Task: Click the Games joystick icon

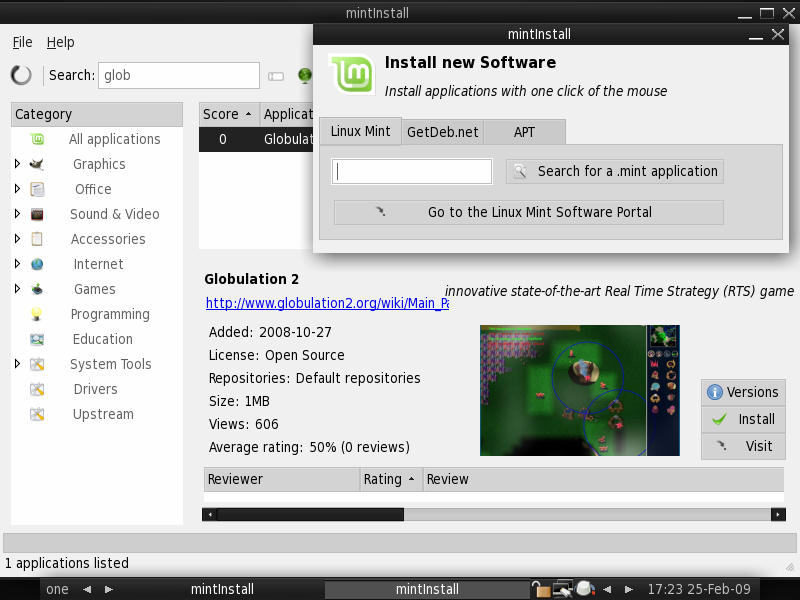Action: [37, 289]
